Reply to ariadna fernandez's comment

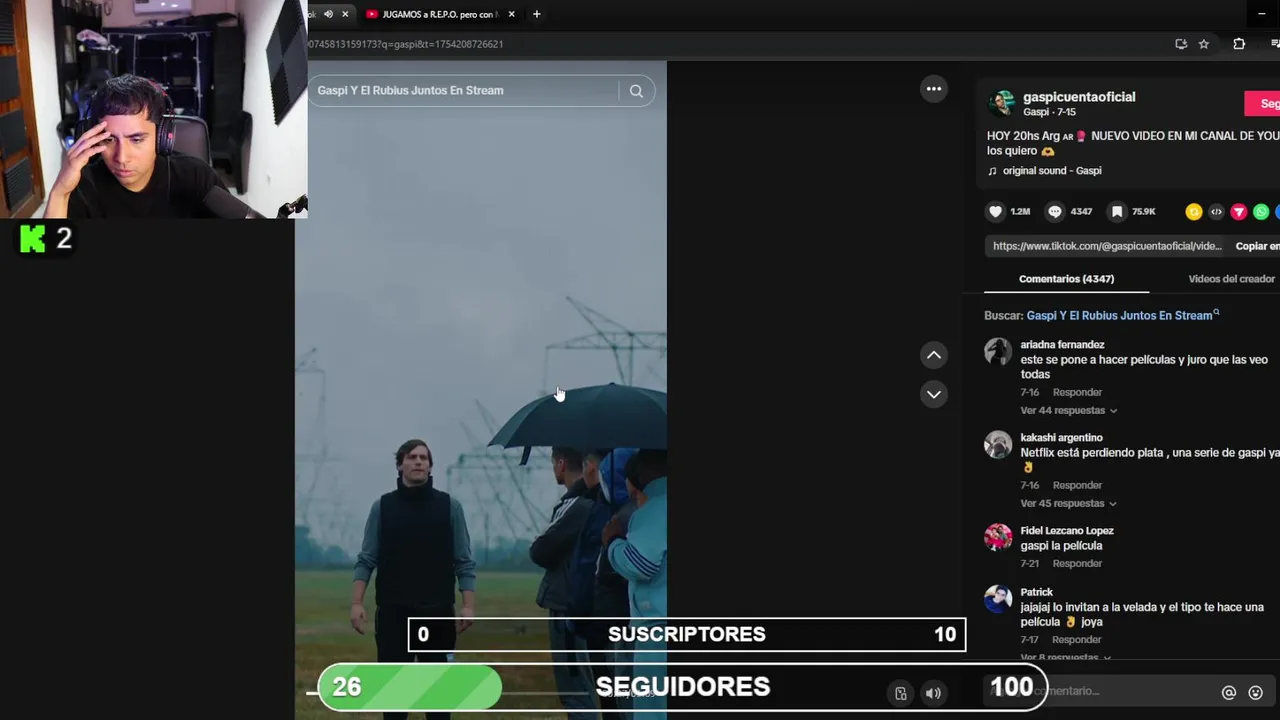click(x=1077, y=392)
